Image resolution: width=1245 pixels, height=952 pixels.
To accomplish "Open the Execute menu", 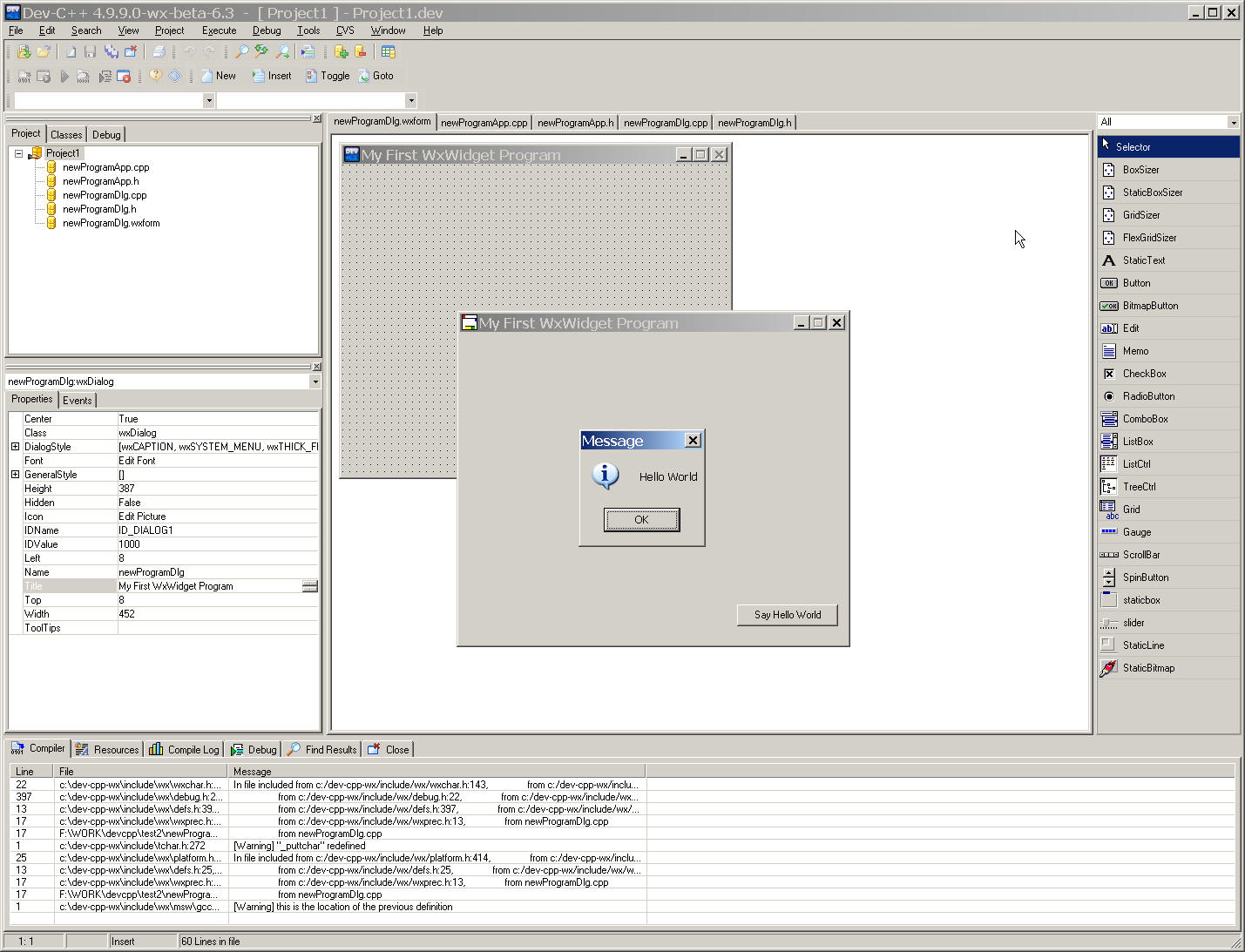I will [219, 30].
